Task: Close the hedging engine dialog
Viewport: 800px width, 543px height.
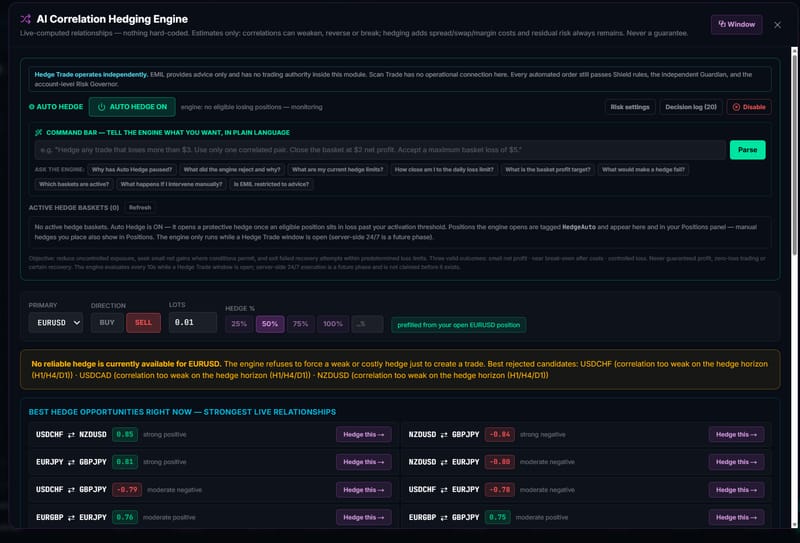Action: (777, 25)
